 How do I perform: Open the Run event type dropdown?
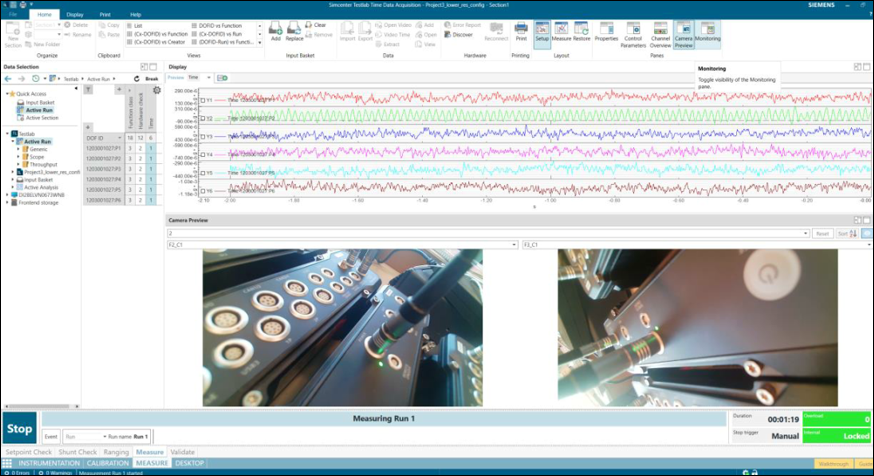click(x=104, y=436)
